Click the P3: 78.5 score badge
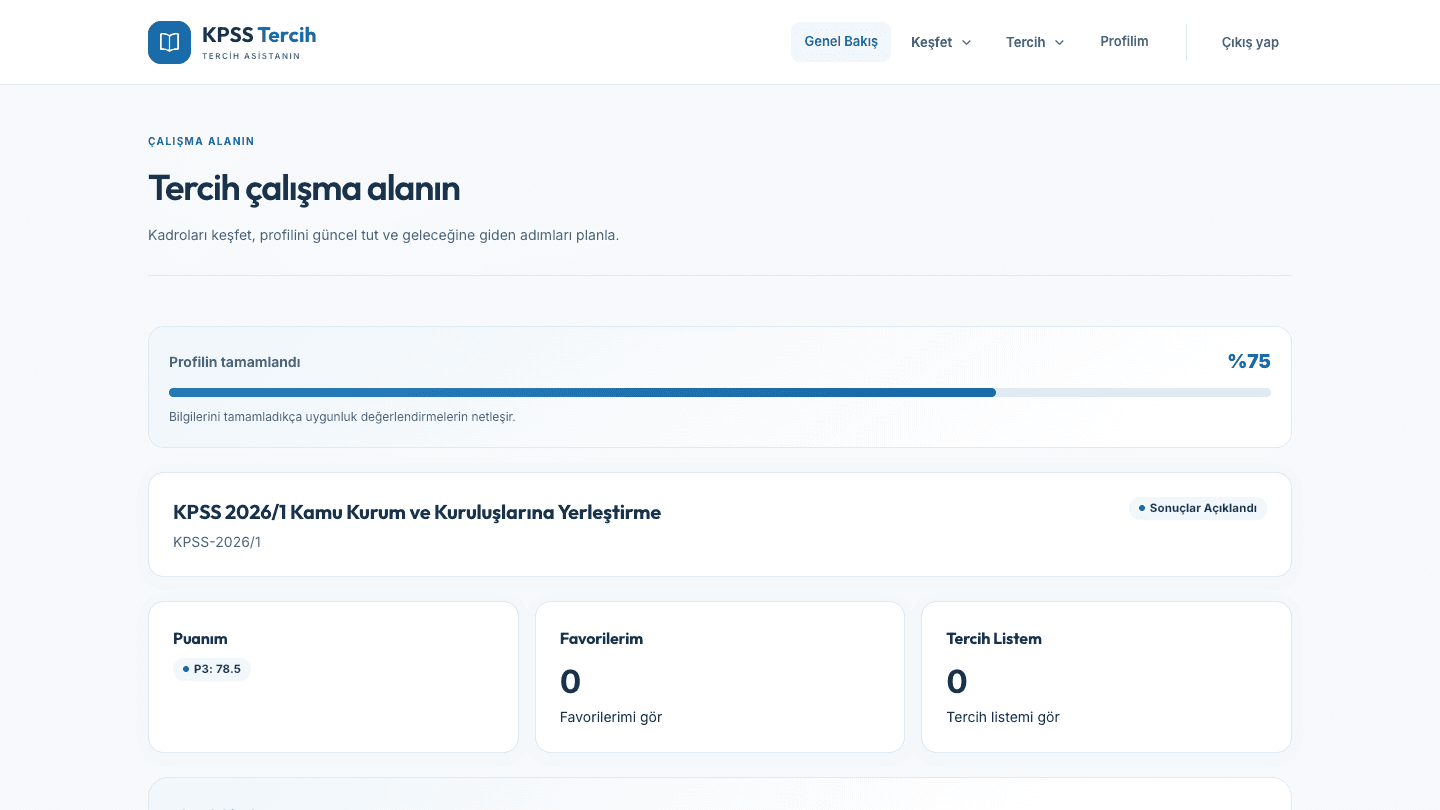This screenshot has height=810, width=1440. [212, 669]
